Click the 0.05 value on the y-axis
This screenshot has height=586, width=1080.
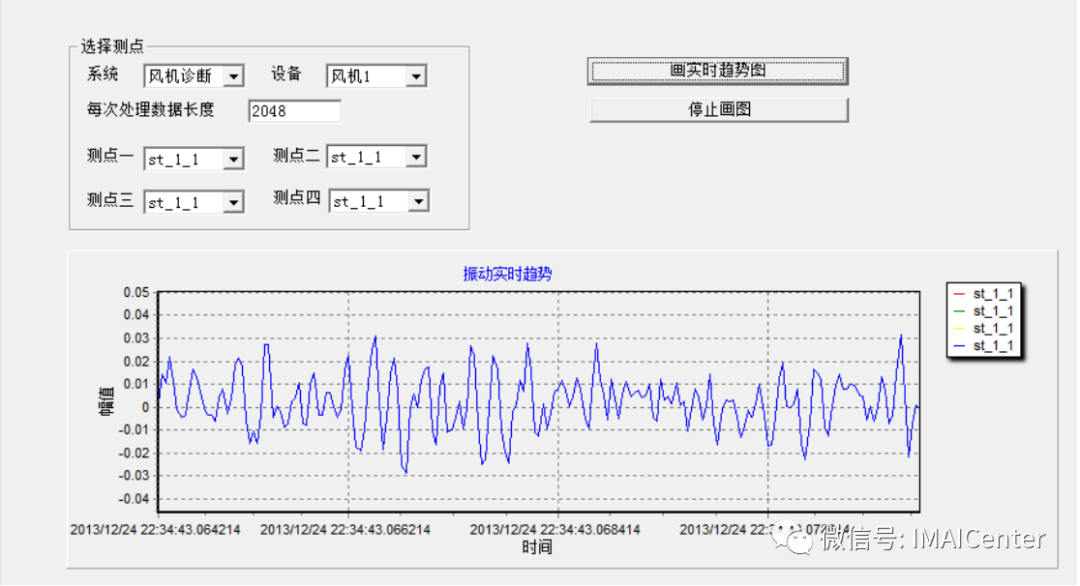coord(136,292)
